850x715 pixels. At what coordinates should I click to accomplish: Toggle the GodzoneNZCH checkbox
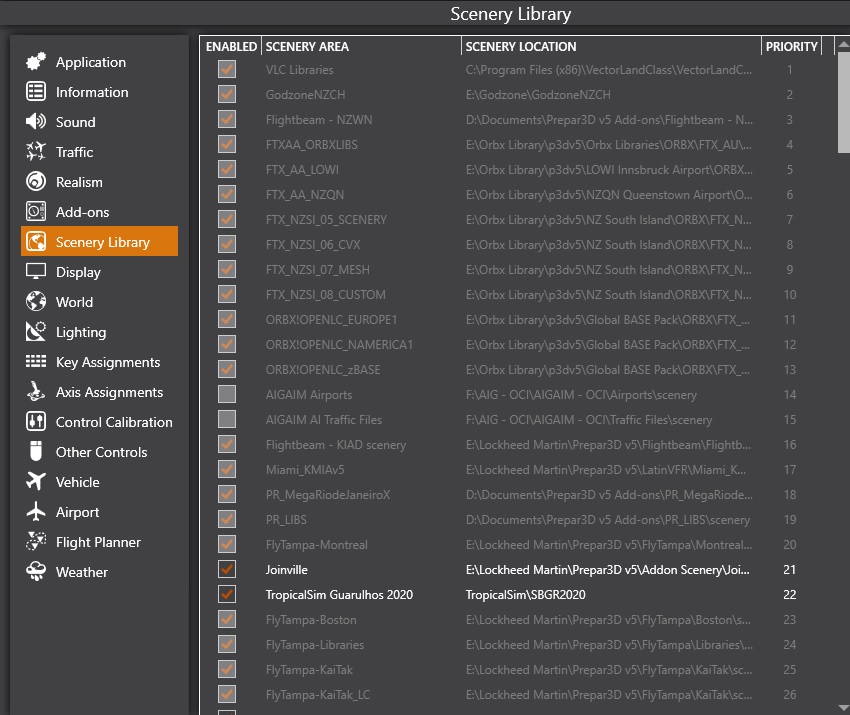[227, 94]
